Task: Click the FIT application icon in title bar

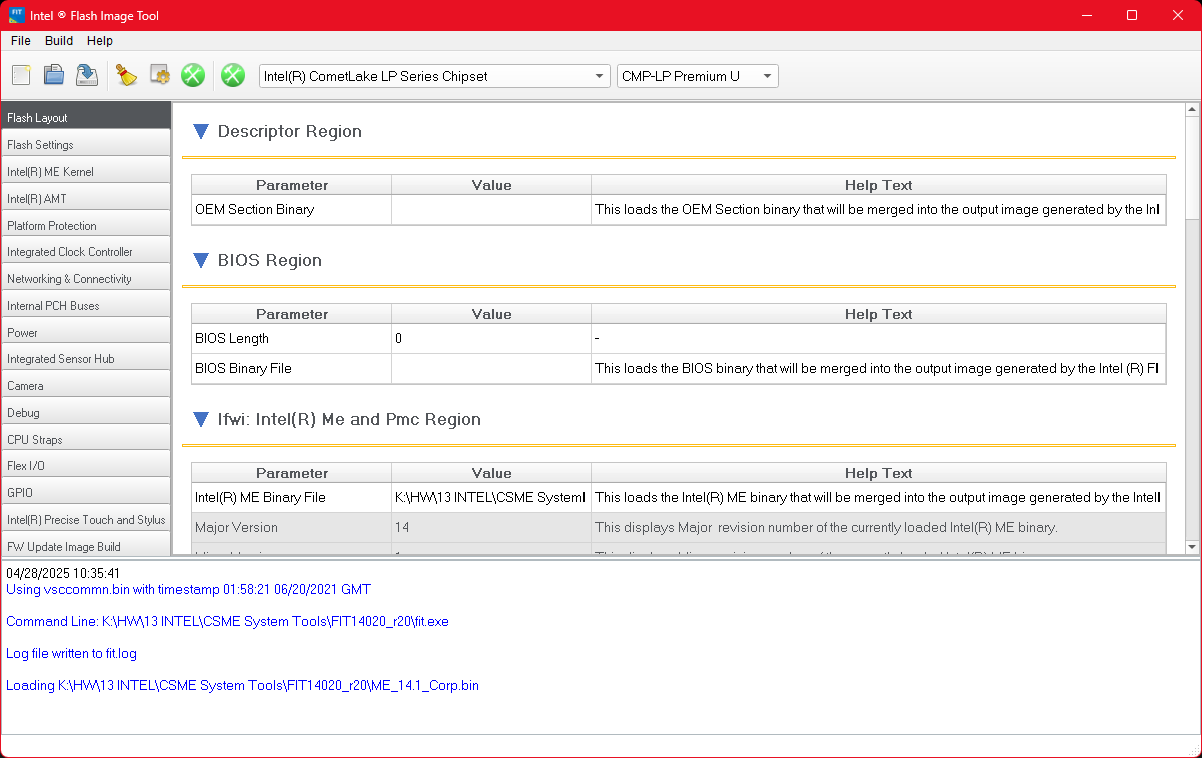Action: (17, 15)
